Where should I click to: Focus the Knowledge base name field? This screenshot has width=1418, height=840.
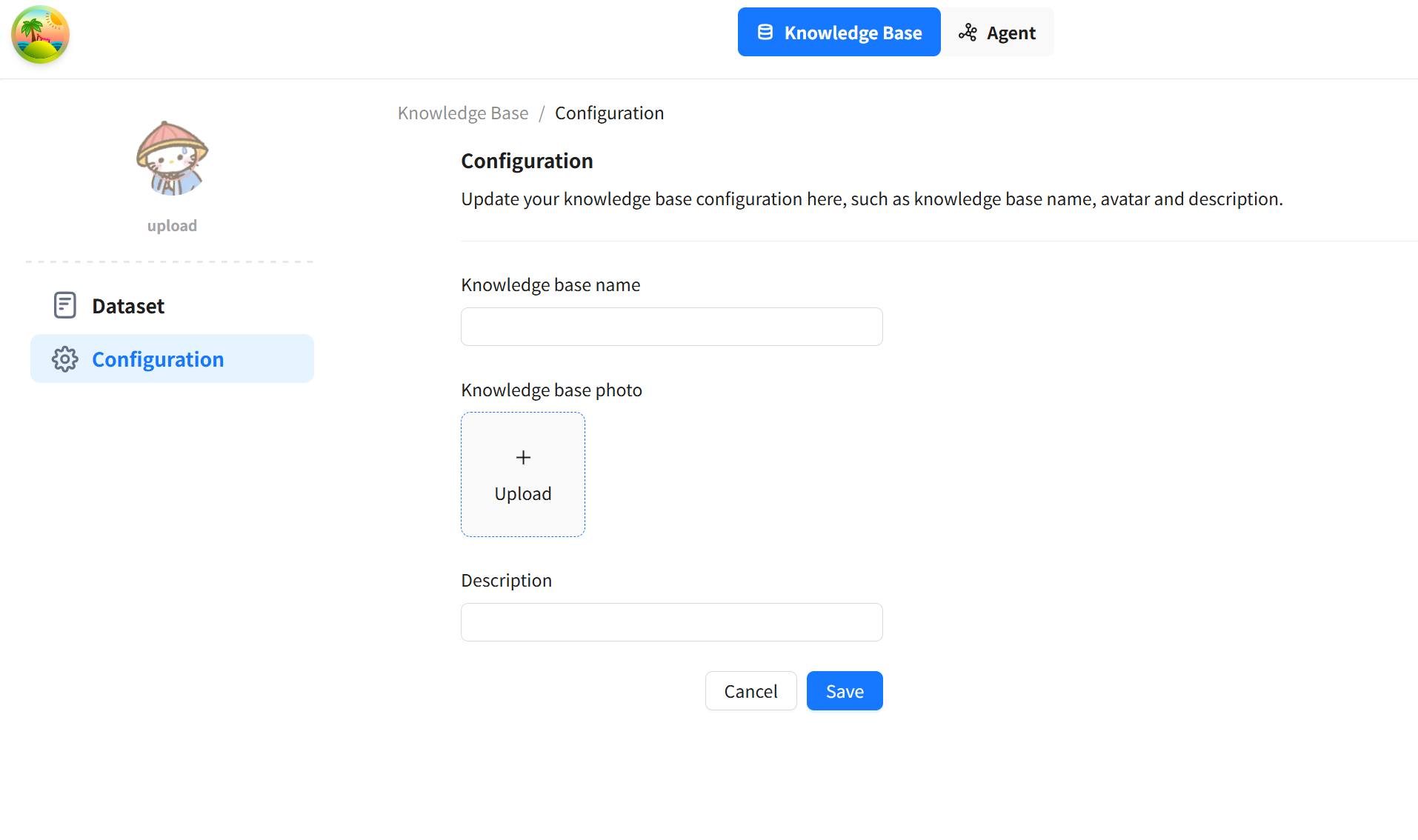pos(671,327)
